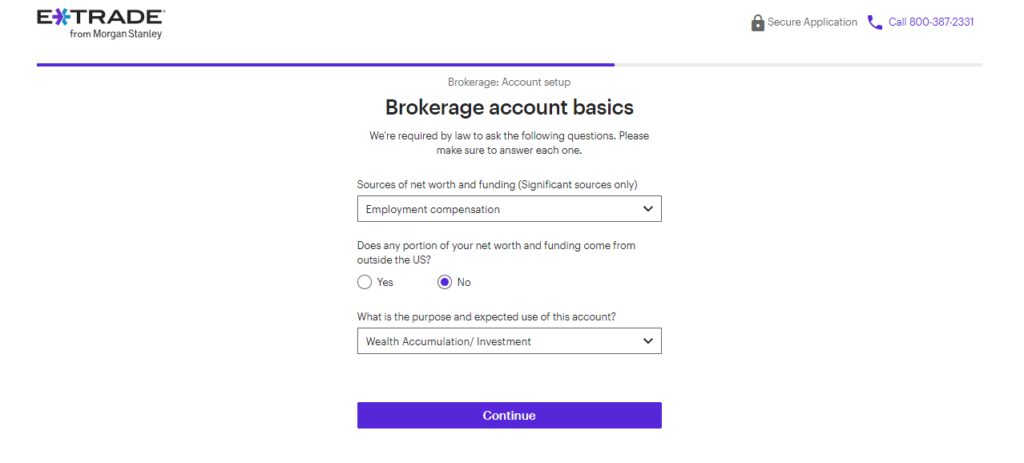
Task: Click the 'Secure Application' text
Action: [x=812, y=22]
